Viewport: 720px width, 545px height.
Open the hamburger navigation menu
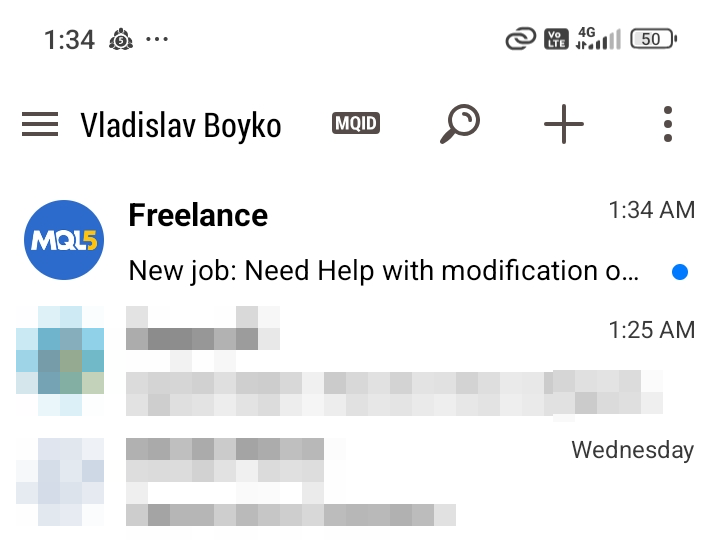coord(40,125)
